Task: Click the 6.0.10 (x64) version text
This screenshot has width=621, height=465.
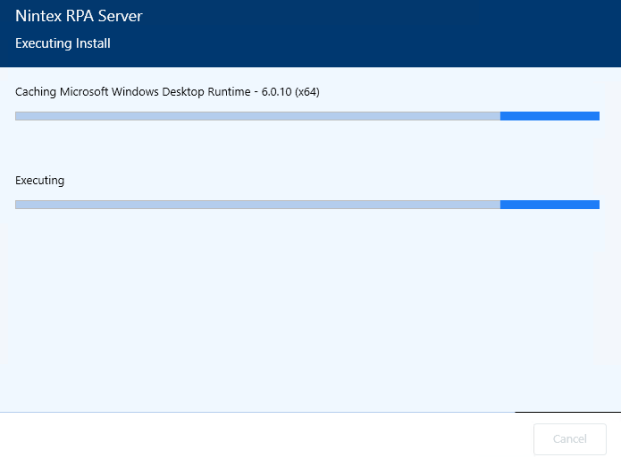Action: point(290,92)
